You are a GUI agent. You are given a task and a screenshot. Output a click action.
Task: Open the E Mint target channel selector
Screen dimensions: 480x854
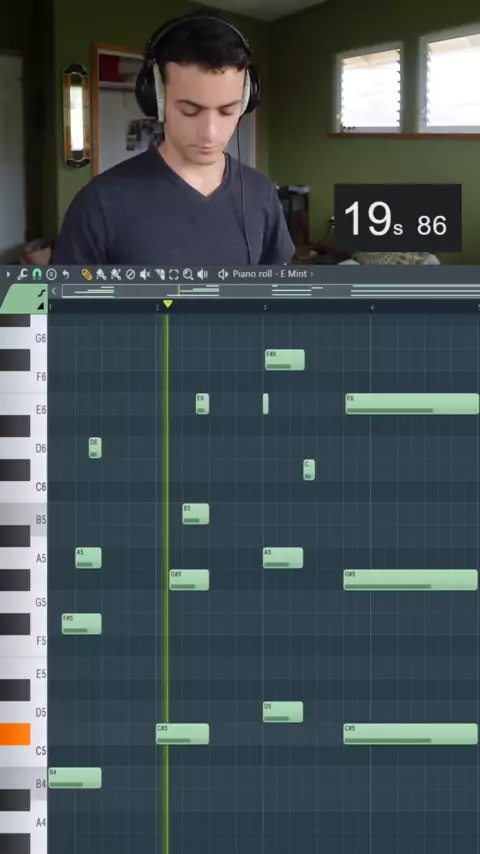(295, 274)
